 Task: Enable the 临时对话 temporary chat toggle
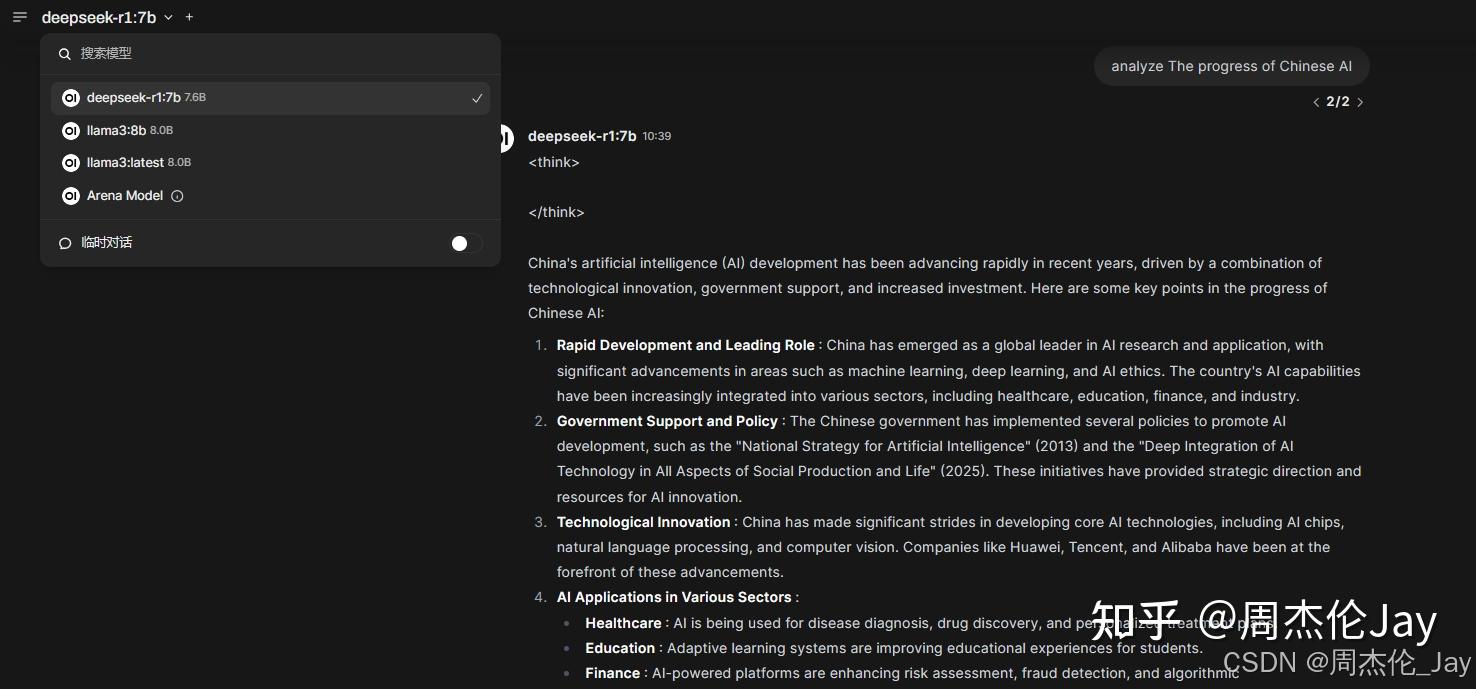point(466,243)
